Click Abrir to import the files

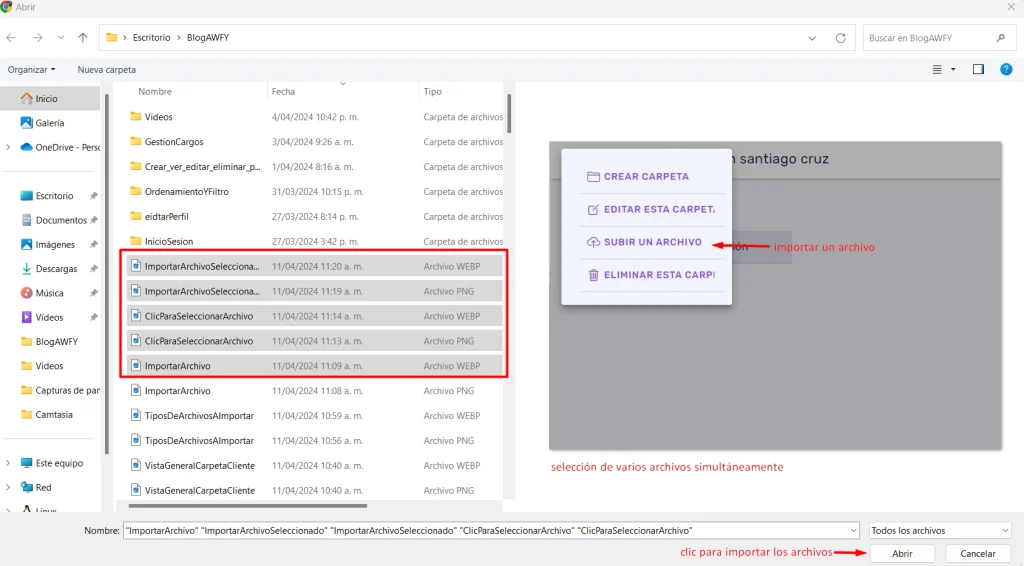click(x=902, y=554)
